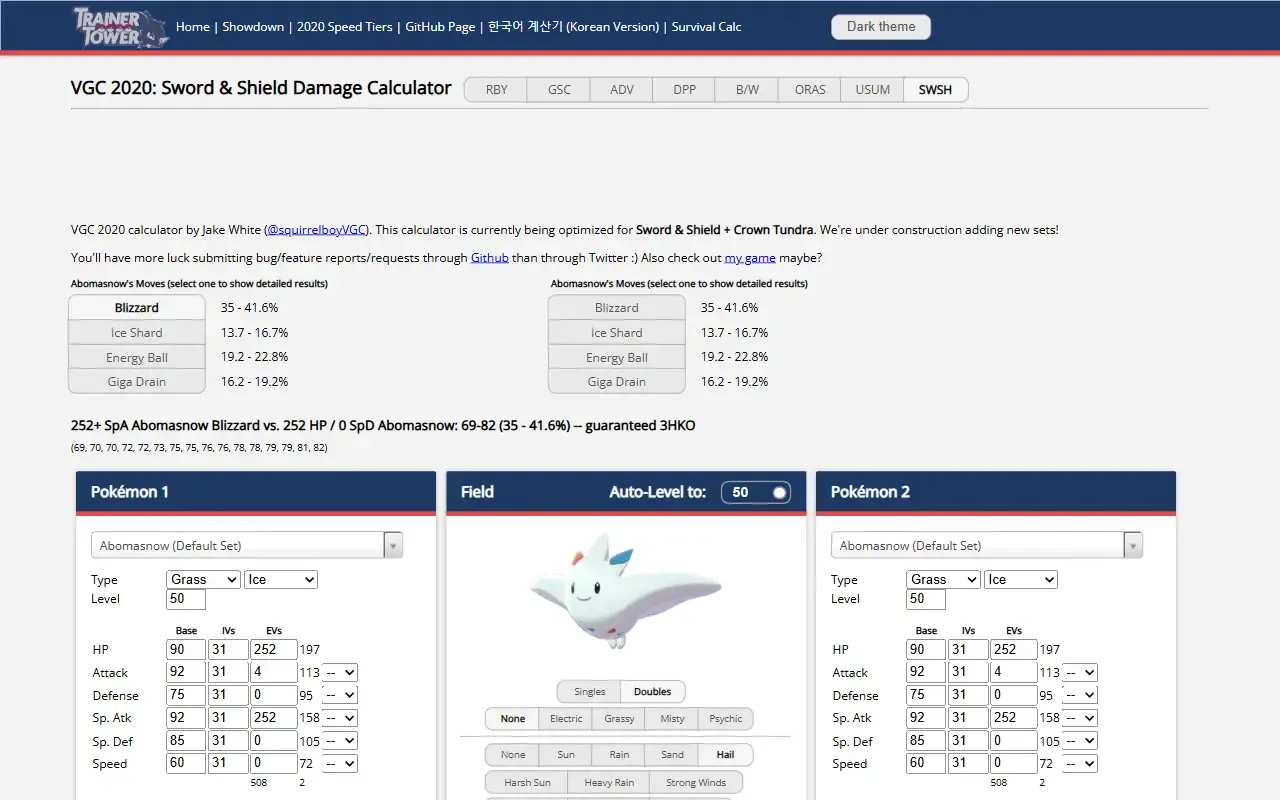The height and width of the screenshot is (800, 1280).
Task: Open Pokémon 2 Grass type dropdown
Action: [944, 580]
